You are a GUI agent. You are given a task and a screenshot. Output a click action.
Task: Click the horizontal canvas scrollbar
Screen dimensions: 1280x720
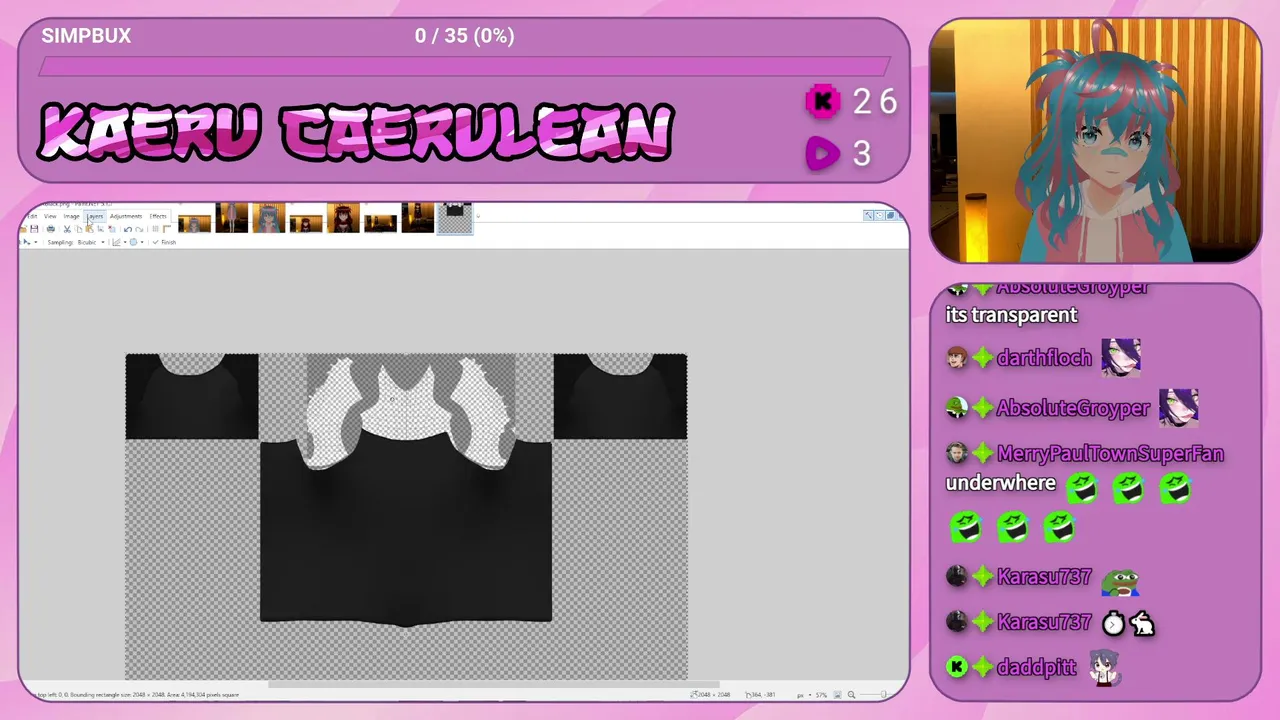pyautogui.click(x=494, y=685)
